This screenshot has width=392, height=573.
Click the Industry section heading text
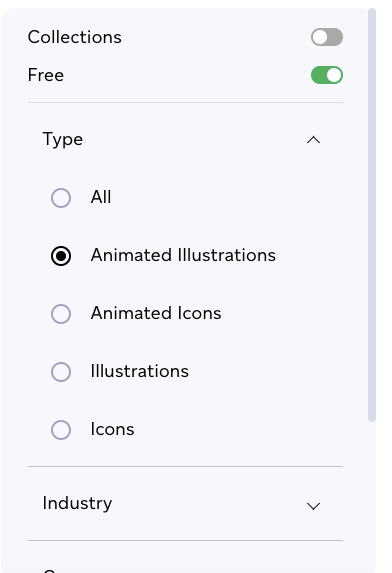(x=77, y=504)
